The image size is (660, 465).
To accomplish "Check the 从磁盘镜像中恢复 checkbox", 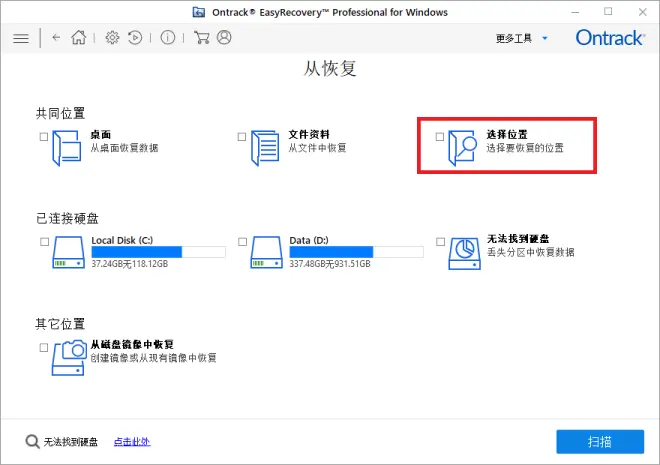I will tap(44, 348).
